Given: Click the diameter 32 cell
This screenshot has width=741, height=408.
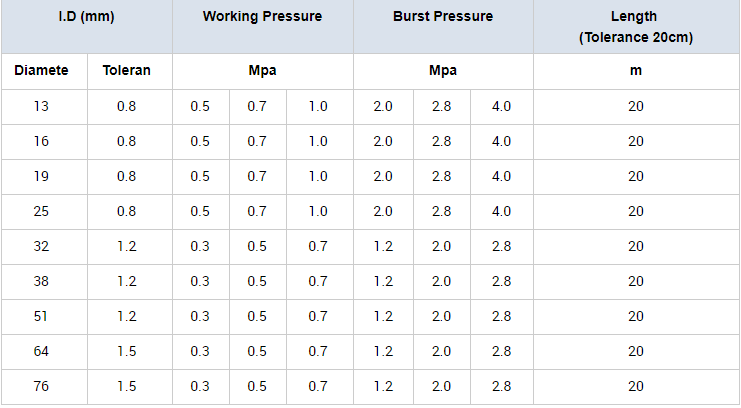Looking at the screenshot, I should pyautogui.click(x=41, y=247).
